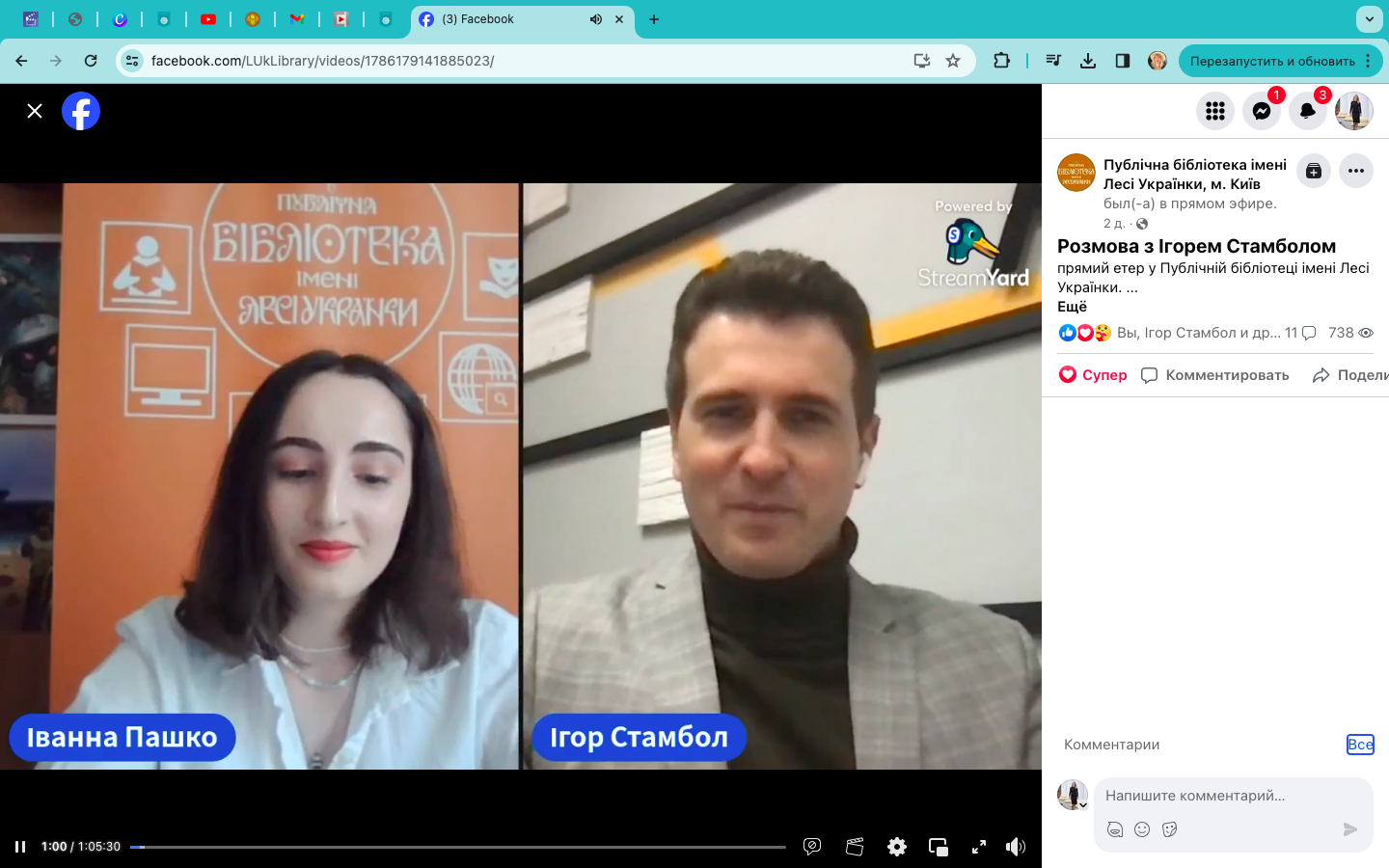Open the notifications bell

point(1307,111)
